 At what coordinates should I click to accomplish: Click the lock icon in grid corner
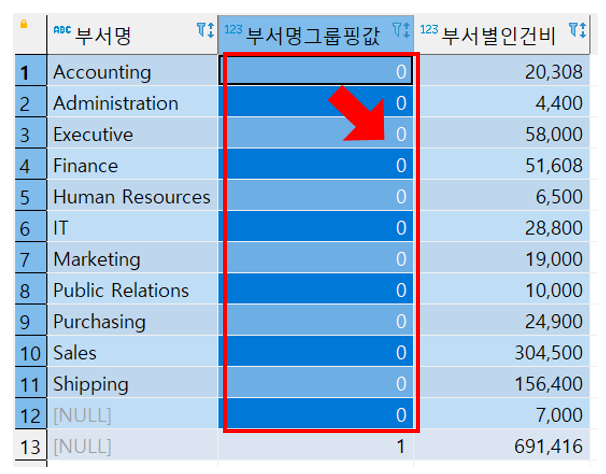click(24, 24)
